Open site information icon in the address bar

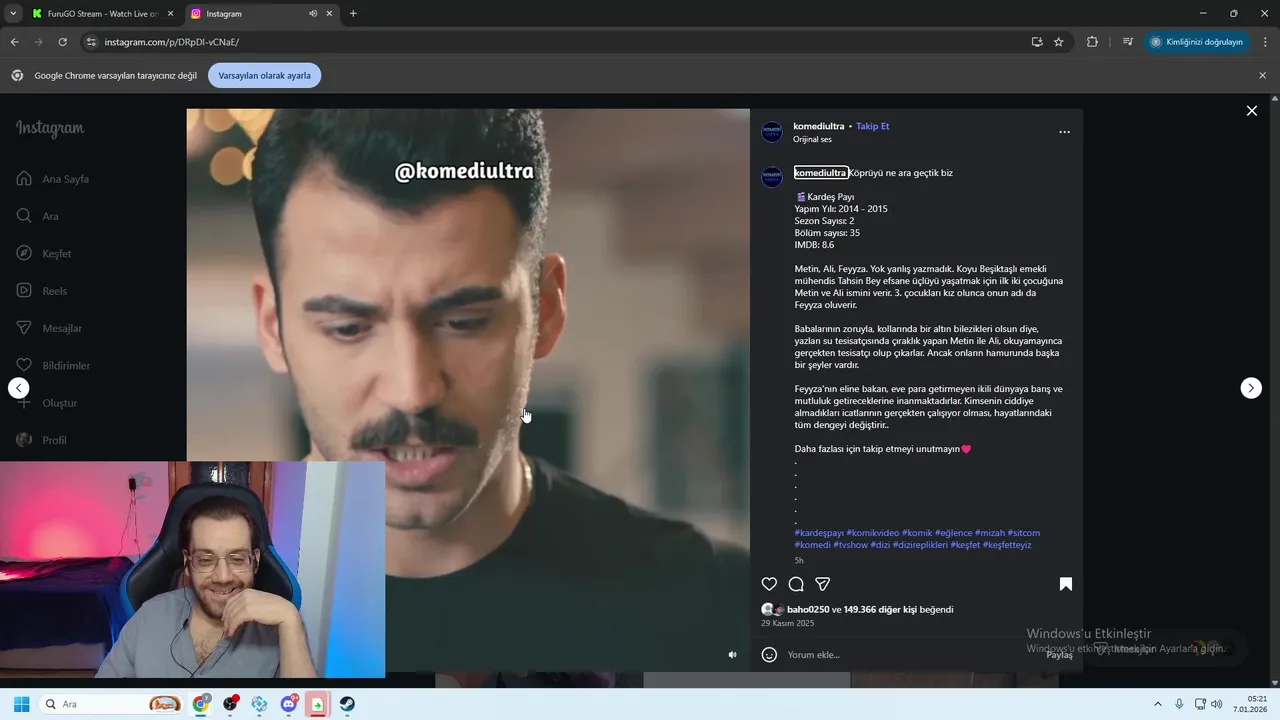(91, 42)
